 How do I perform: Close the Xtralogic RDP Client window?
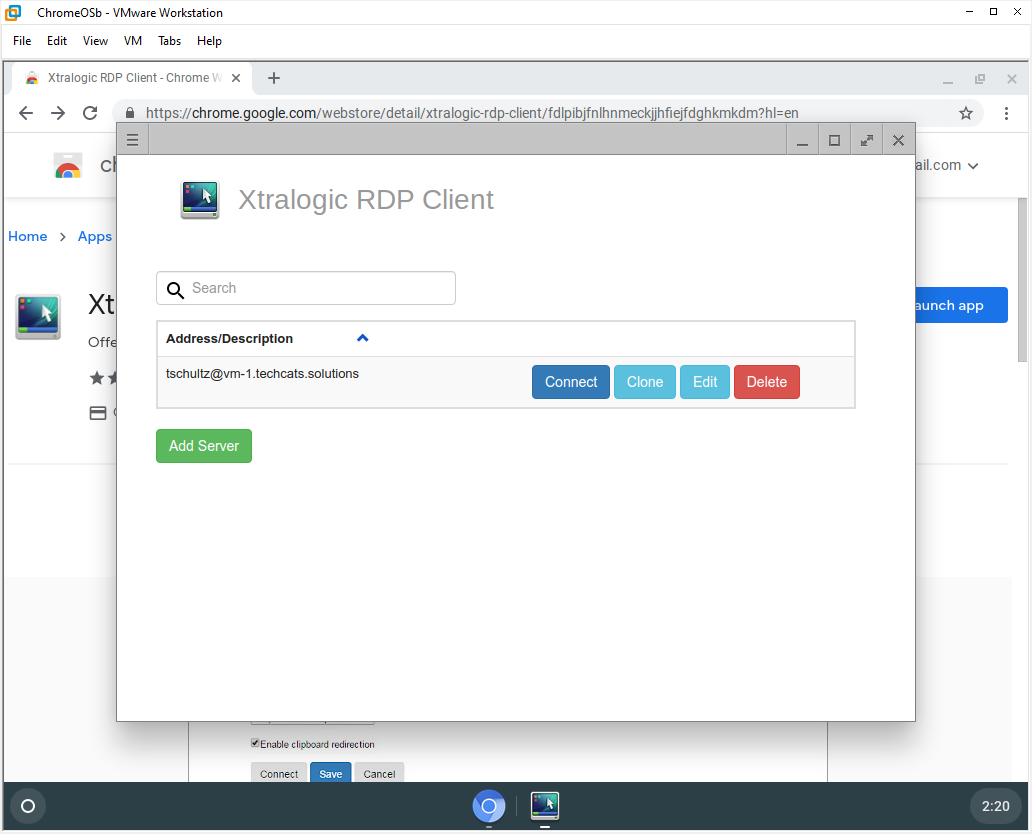tap(898, 140)
